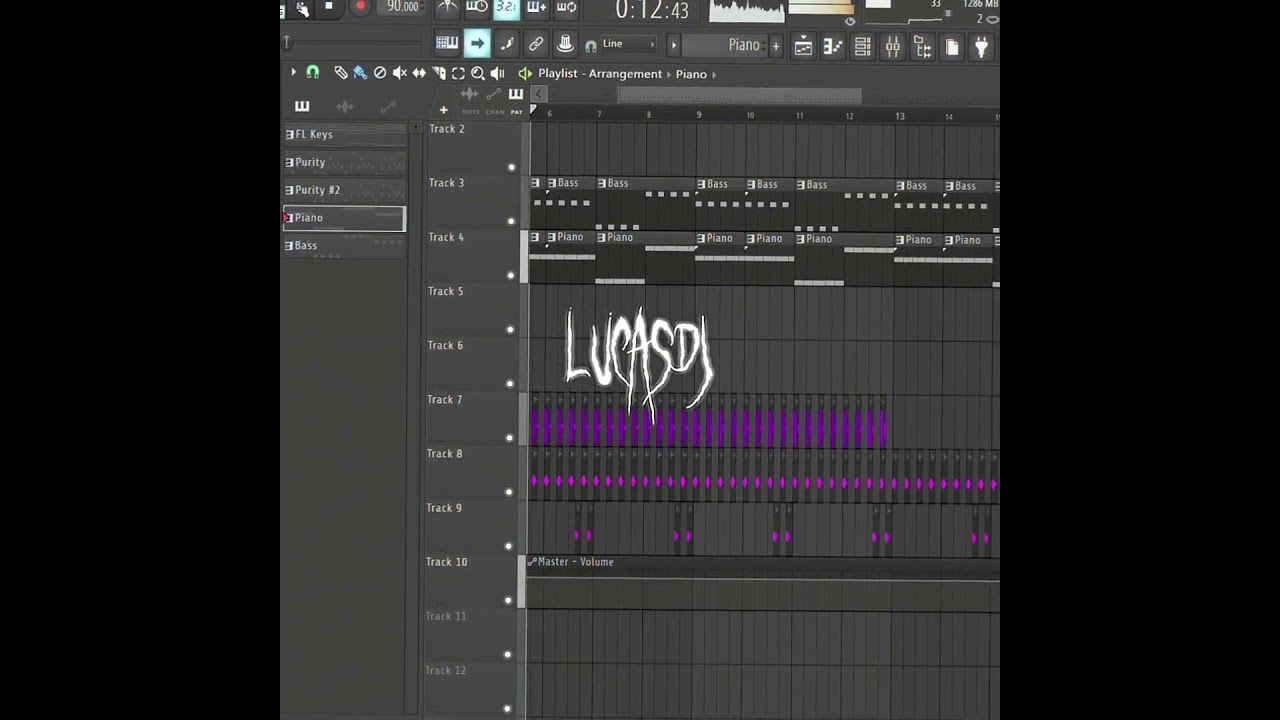This screenshot has height=720, width=1280.
Task: Open the Playlist window icon
Action: [x=803, y=46]
